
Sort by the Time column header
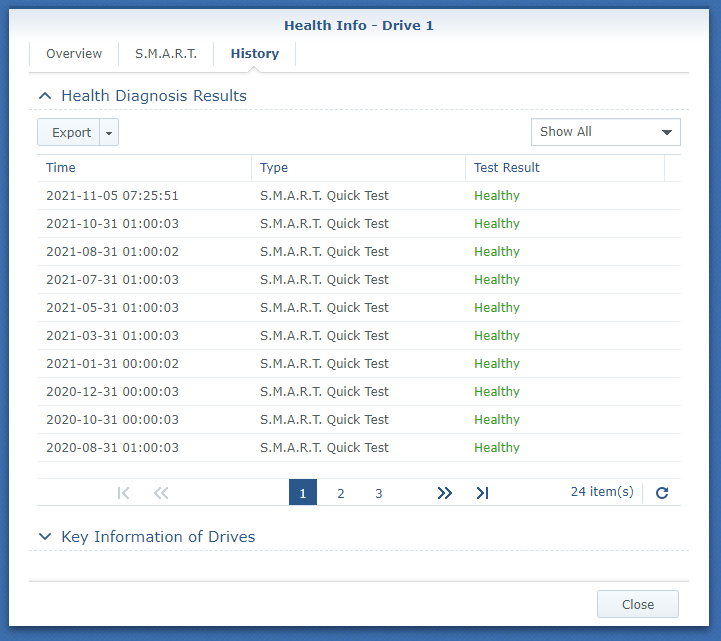click(144, 168)
